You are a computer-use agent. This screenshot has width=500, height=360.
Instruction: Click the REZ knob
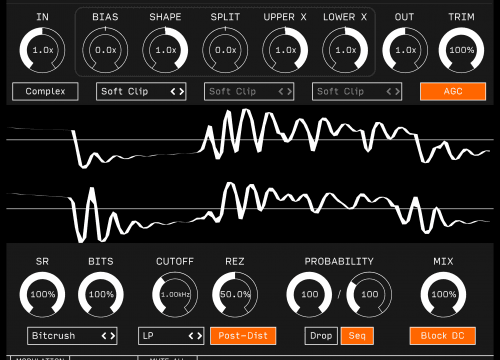[x=235, y=295]
